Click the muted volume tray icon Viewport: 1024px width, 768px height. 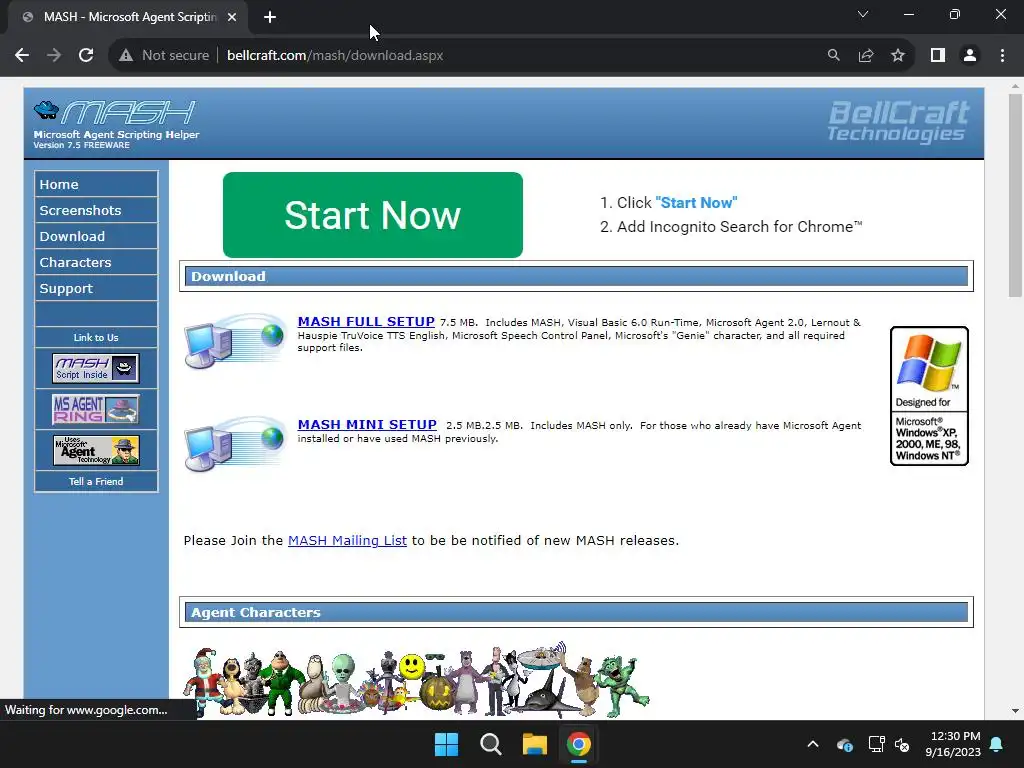tap(902, 744)
